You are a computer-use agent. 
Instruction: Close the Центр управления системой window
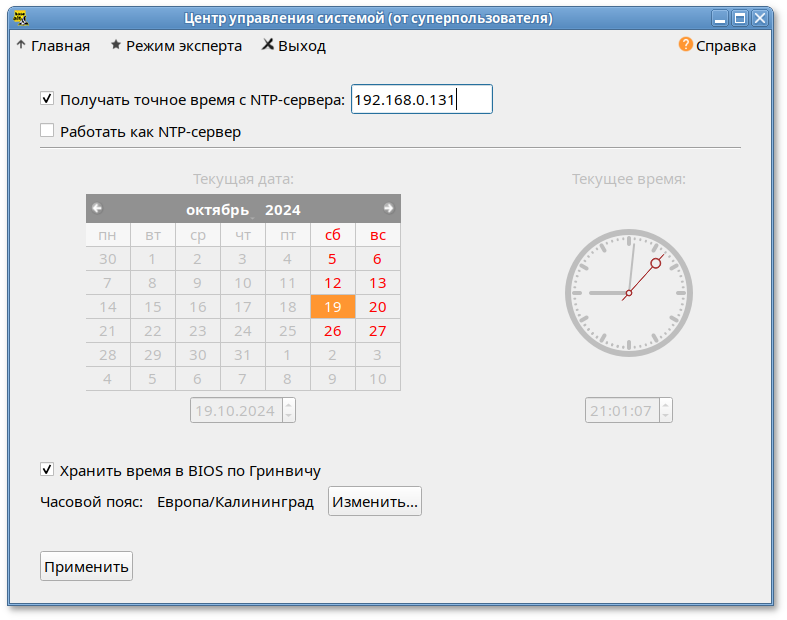pos(760,19)
